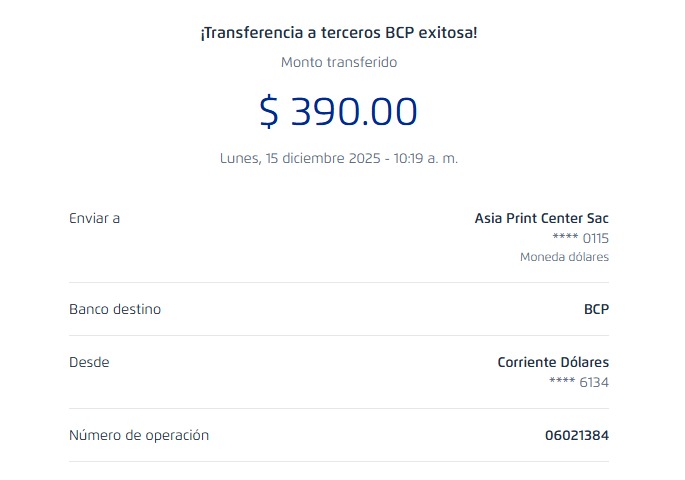
Task: Click the 390.00 transferred amount figure
Action: (353, 111)
